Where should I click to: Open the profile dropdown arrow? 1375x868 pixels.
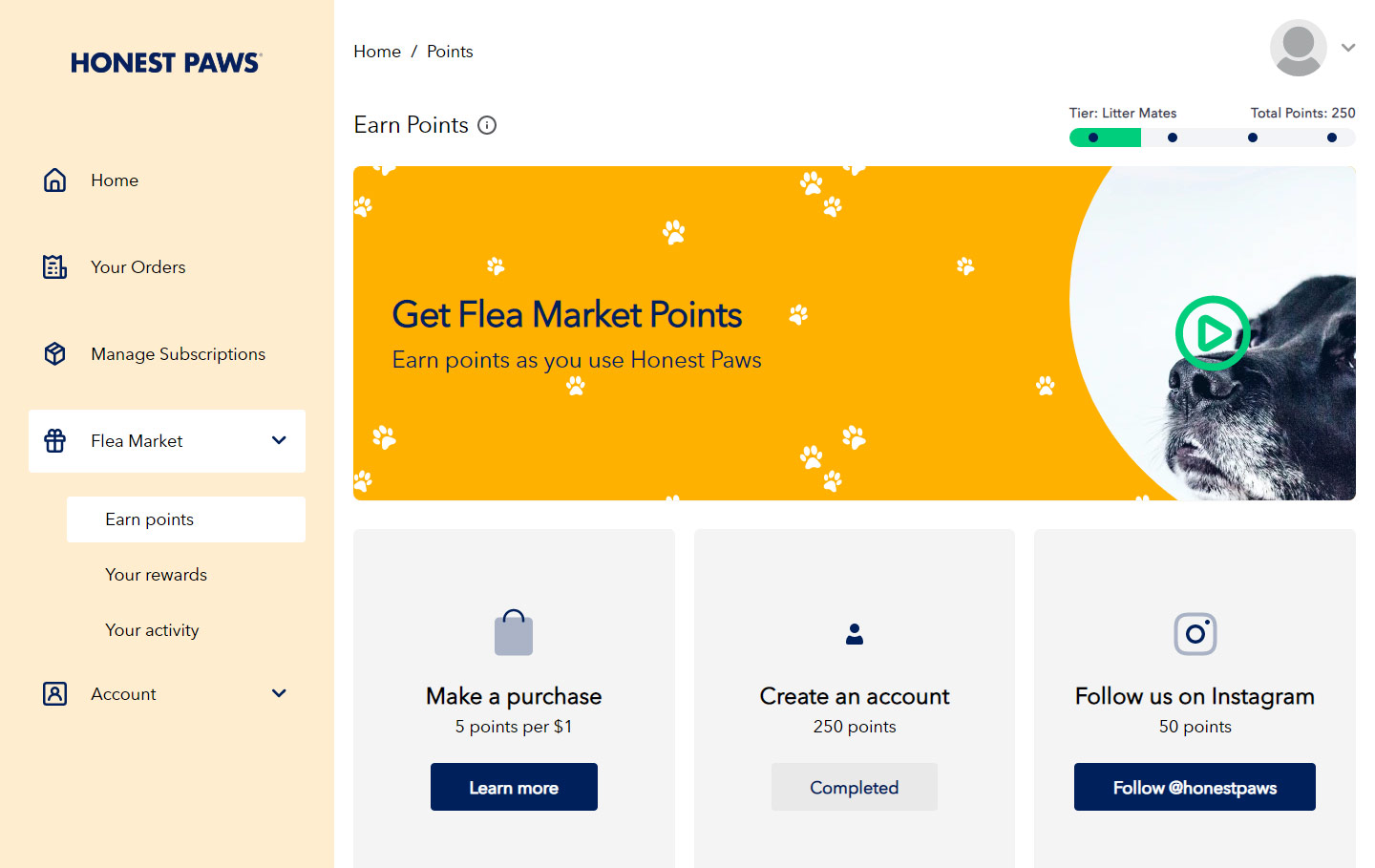pyautogui.click(x=1348, y=48)
